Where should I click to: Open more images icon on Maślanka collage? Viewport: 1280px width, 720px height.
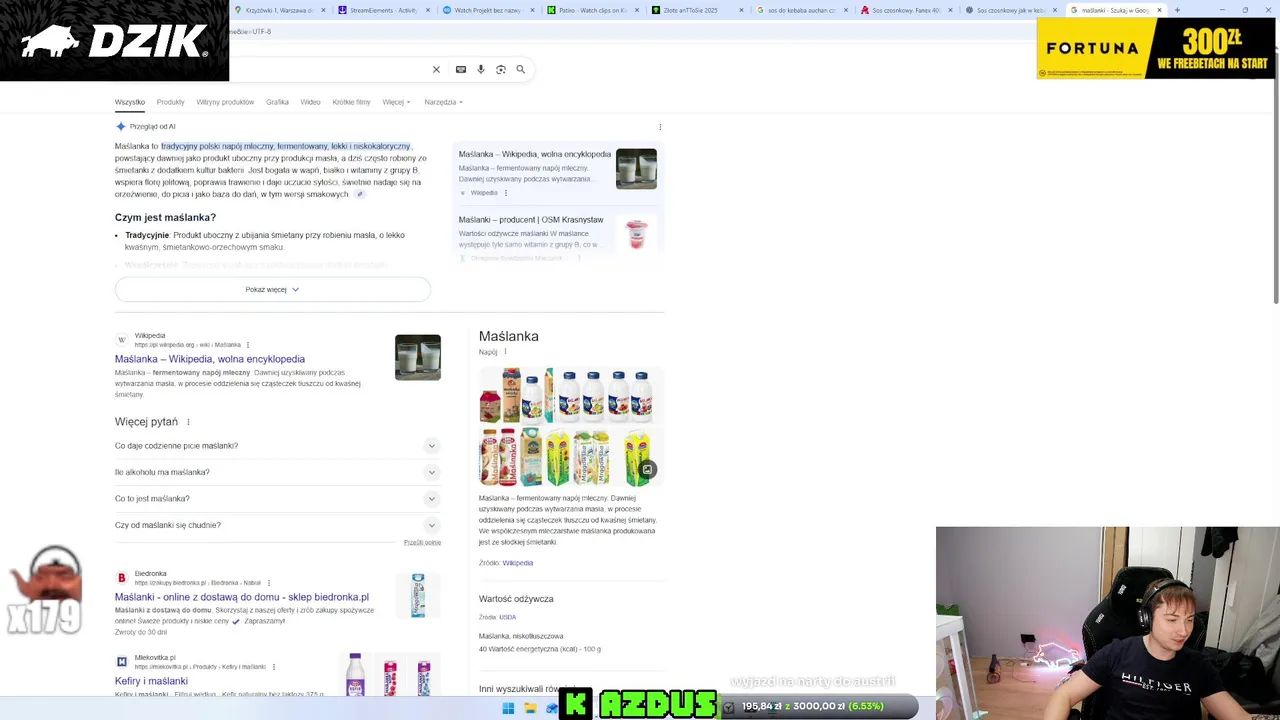(647, 469)
